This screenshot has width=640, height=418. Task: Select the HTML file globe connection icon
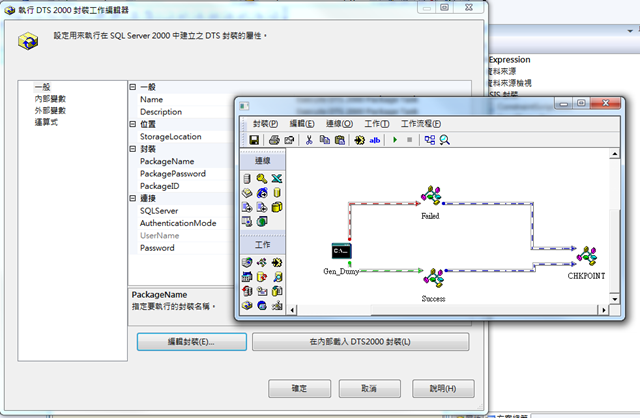pos(262,193)
